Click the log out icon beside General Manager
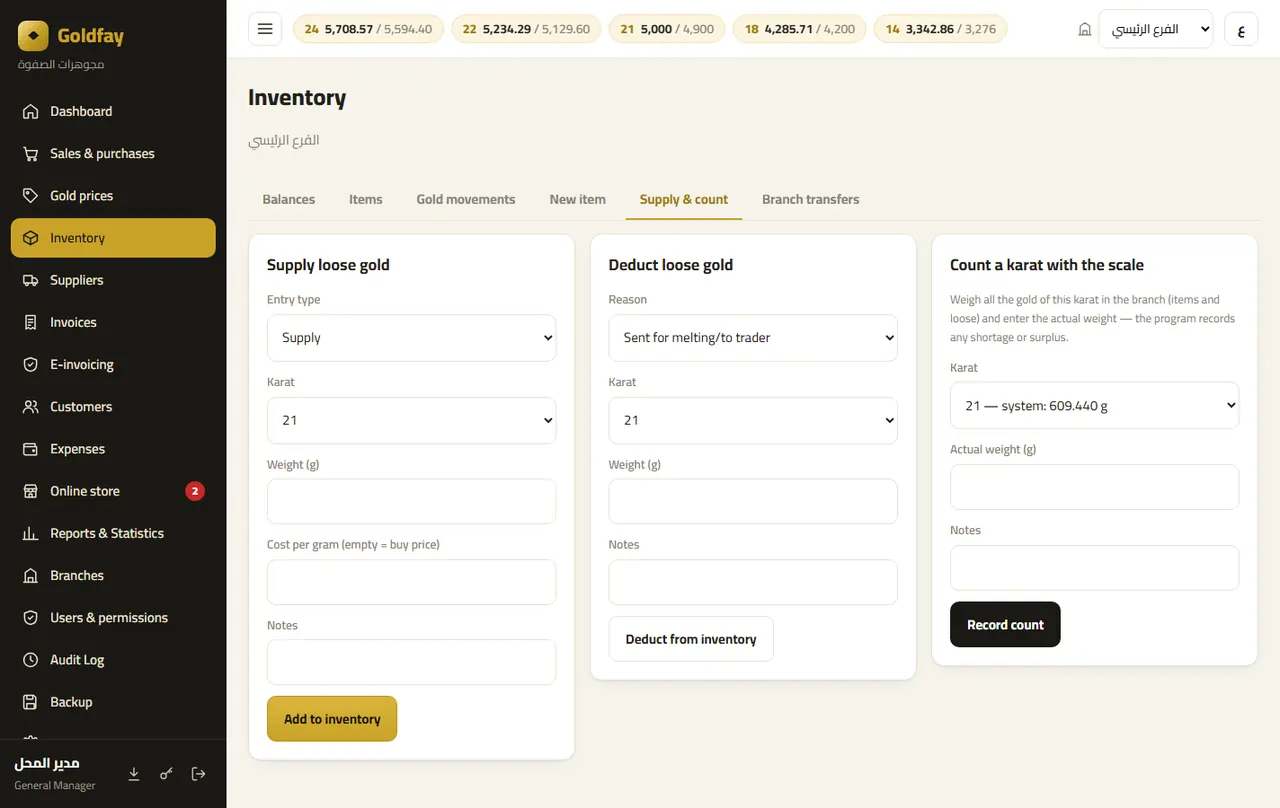Image resolution: width=1280 pixels, height=808 pixels. coord(198,773)
